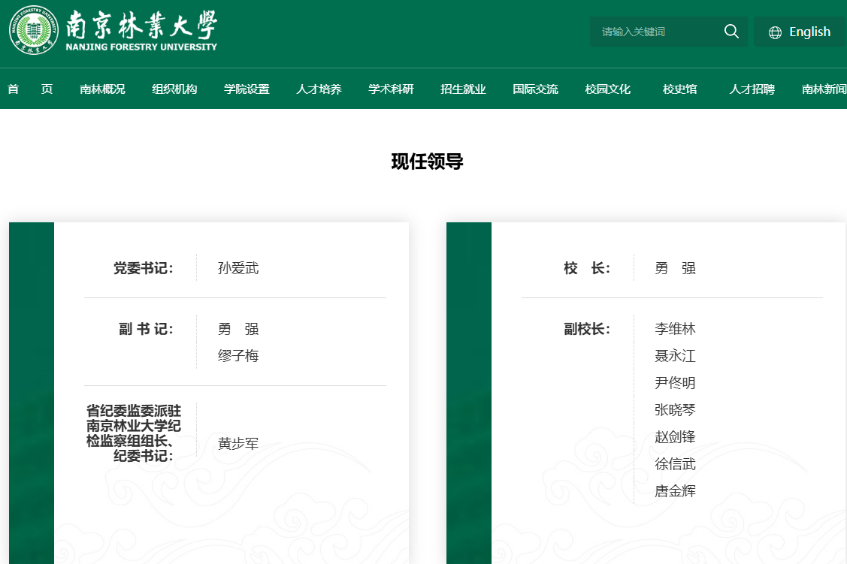Open the 首页 home menu item

click(x=30, y=89)
